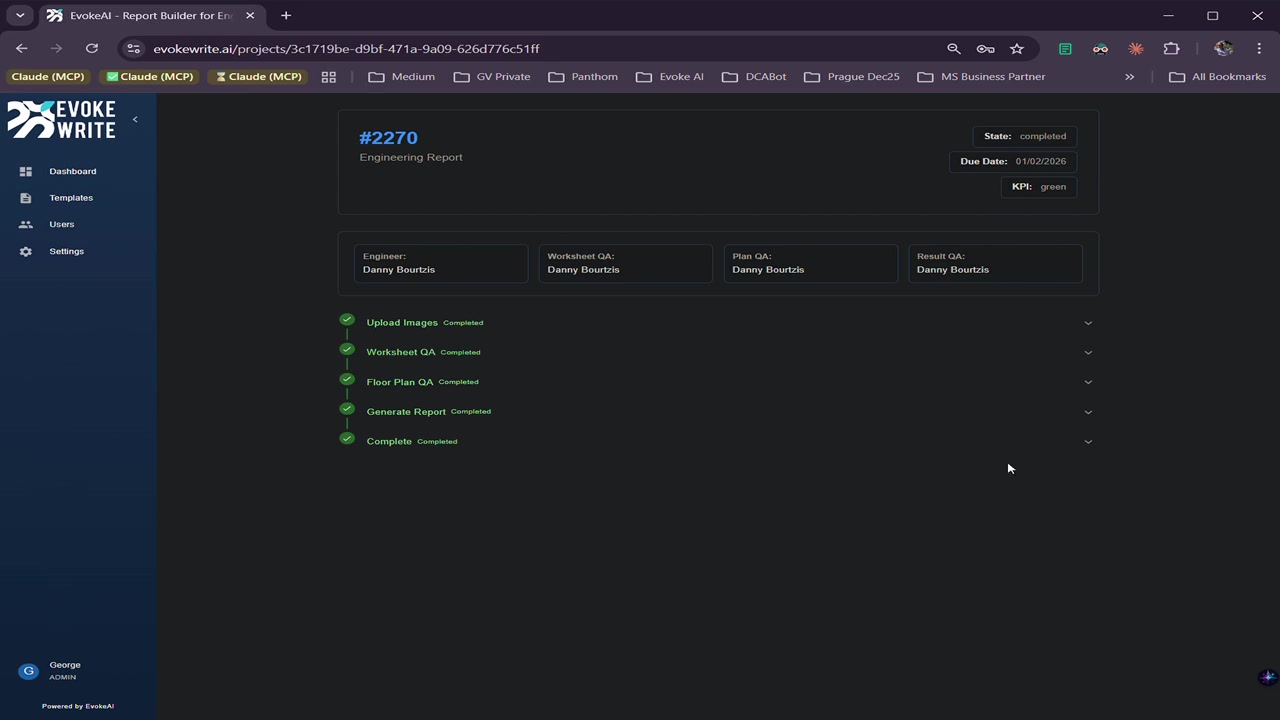The height and width of the screenshot is (720, 1280).
Task: Click the floating sparkle assistant icon
Action: (x=1268, y=677)
